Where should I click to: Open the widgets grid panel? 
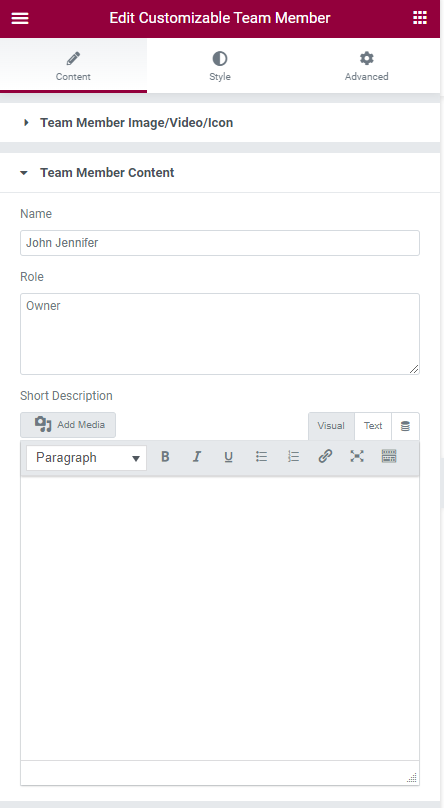point(420,18)
